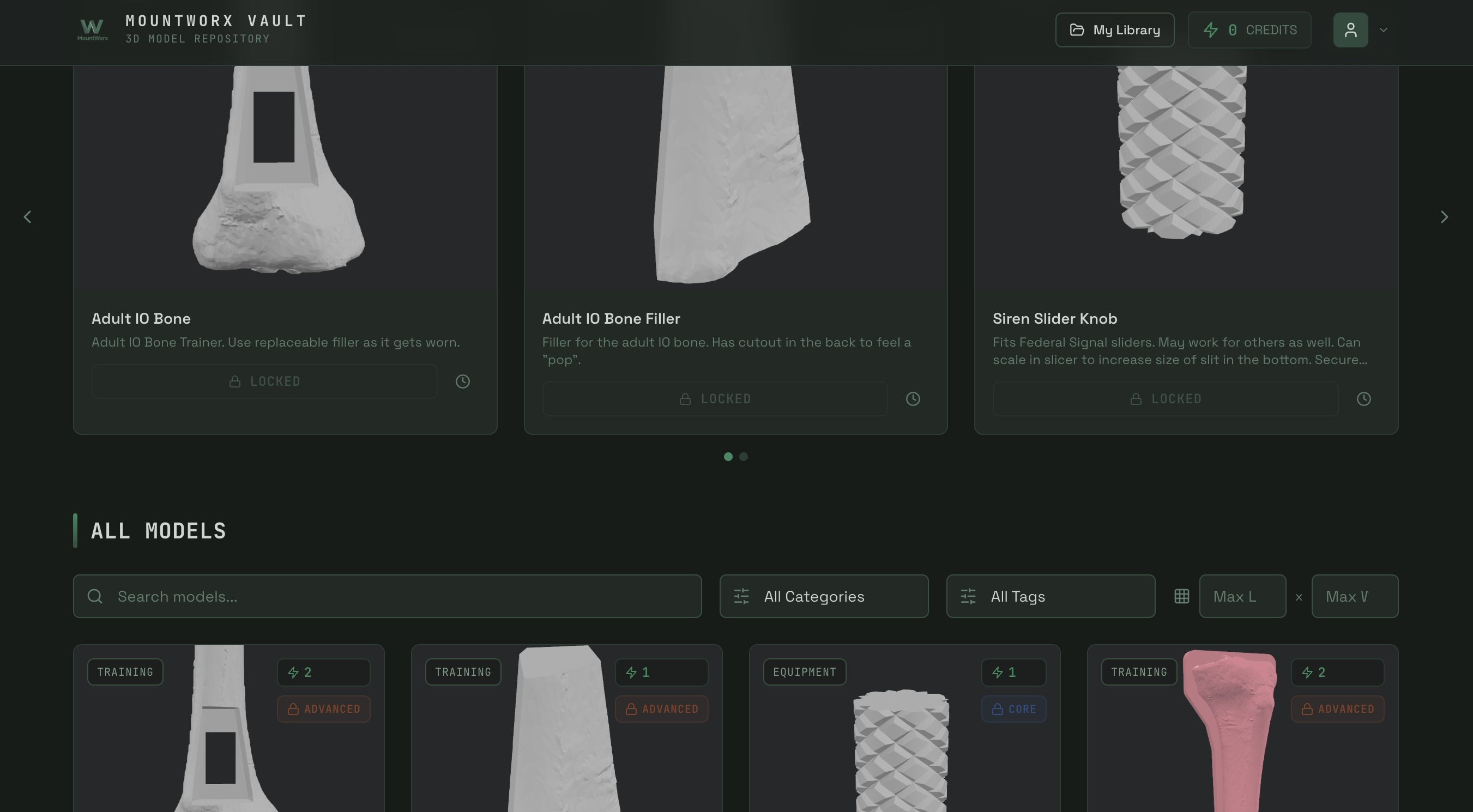Click the Max L dimension field
The width and height of the screenshot is (1473, 812).
point(1242,596)
